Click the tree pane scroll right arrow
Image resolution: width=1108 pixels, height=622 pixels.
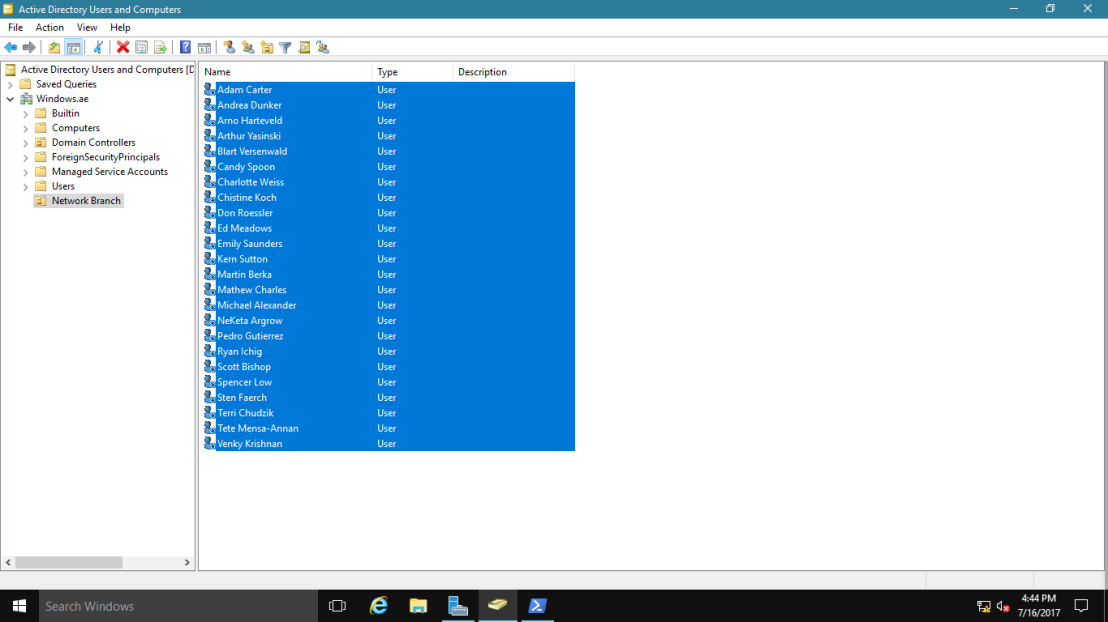pos(187,563)
